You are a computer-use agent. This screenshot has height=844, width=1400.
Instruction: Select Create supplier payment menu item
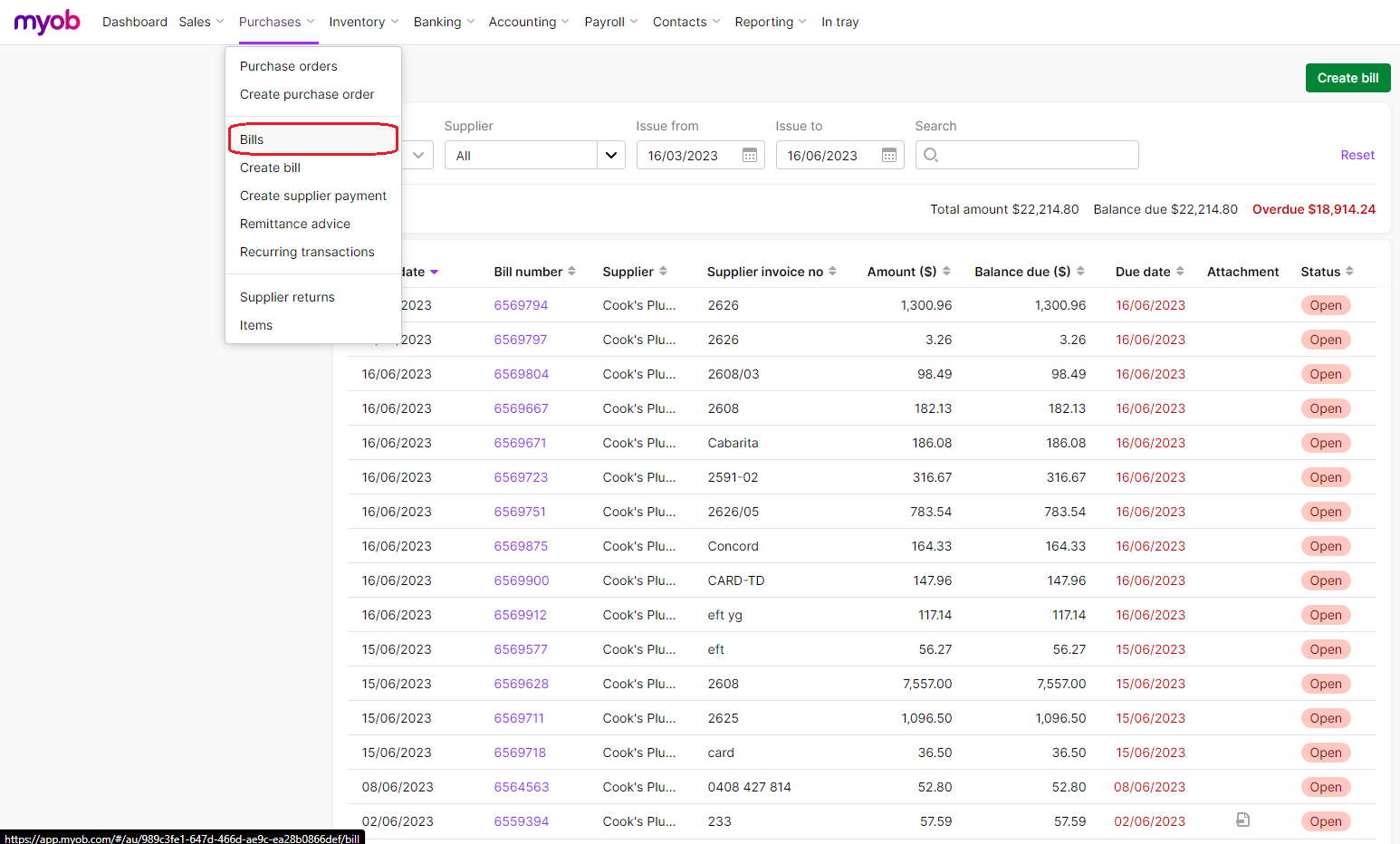313,196
